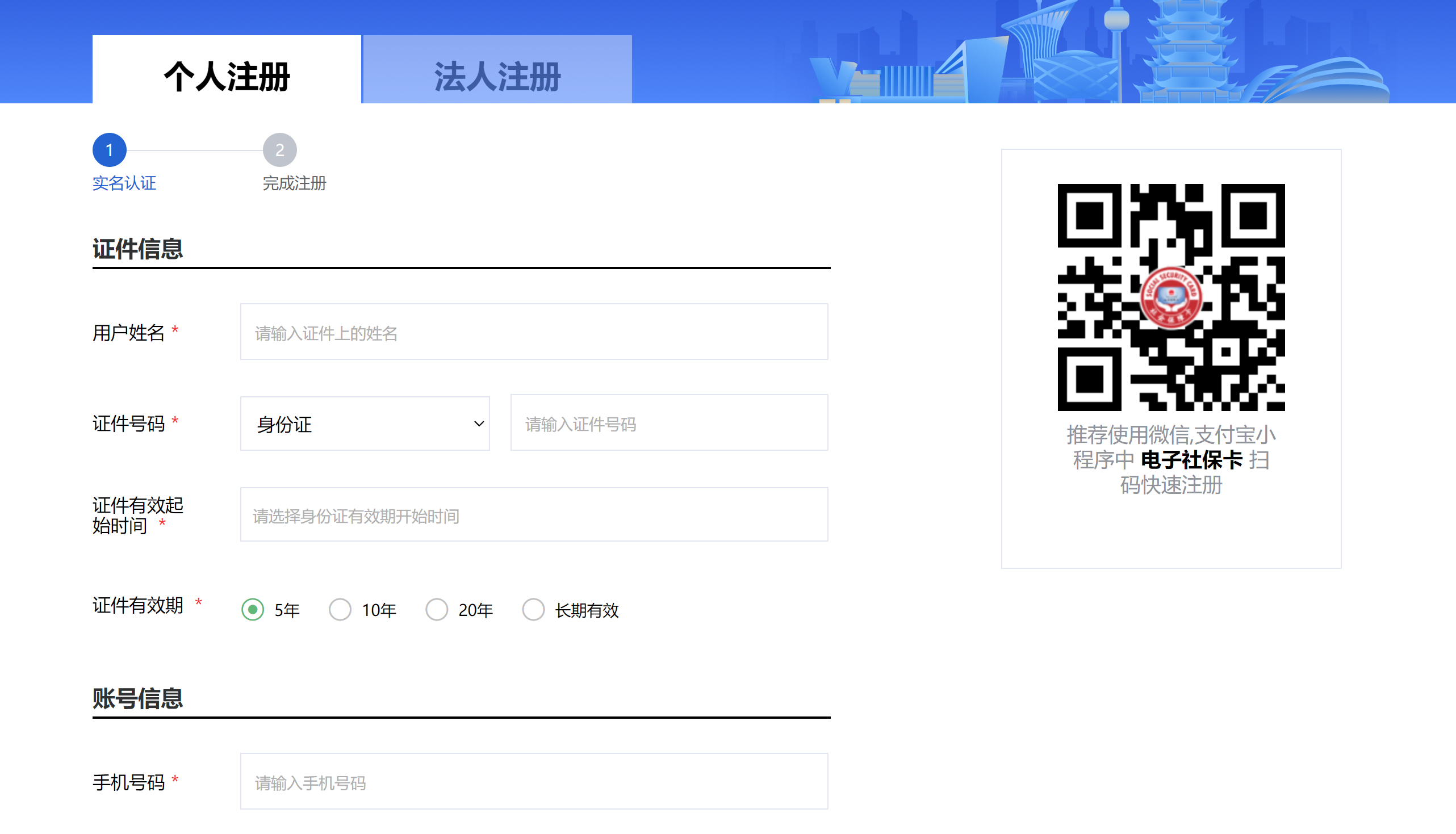
Task: Click the 证件号码 field label
Action: point(129,424)
